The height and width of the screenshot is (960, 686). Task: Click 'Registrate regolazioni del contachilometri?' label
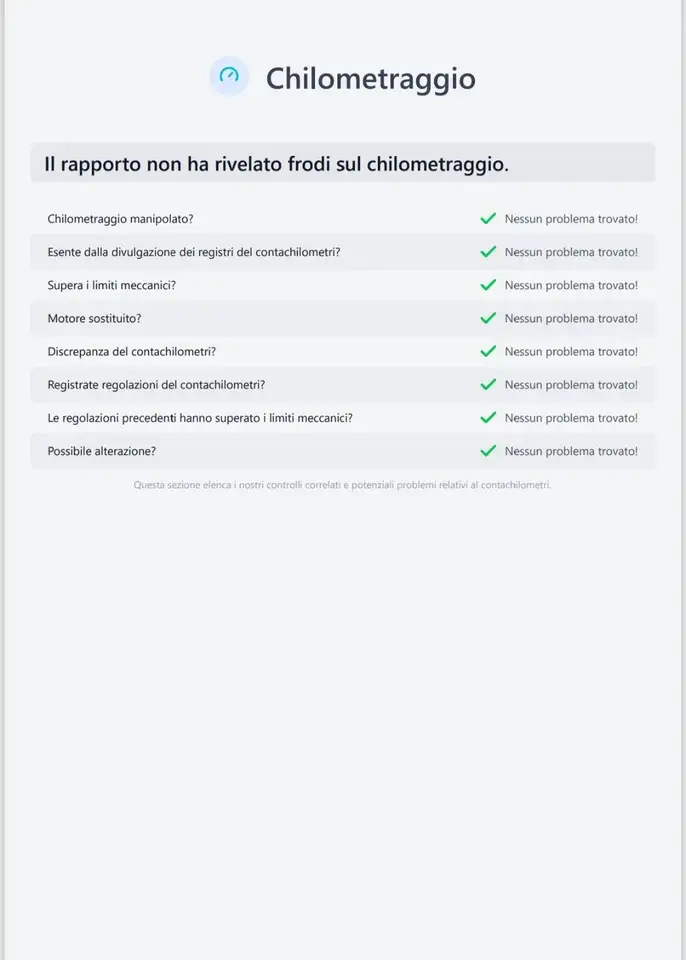[156, 385]
